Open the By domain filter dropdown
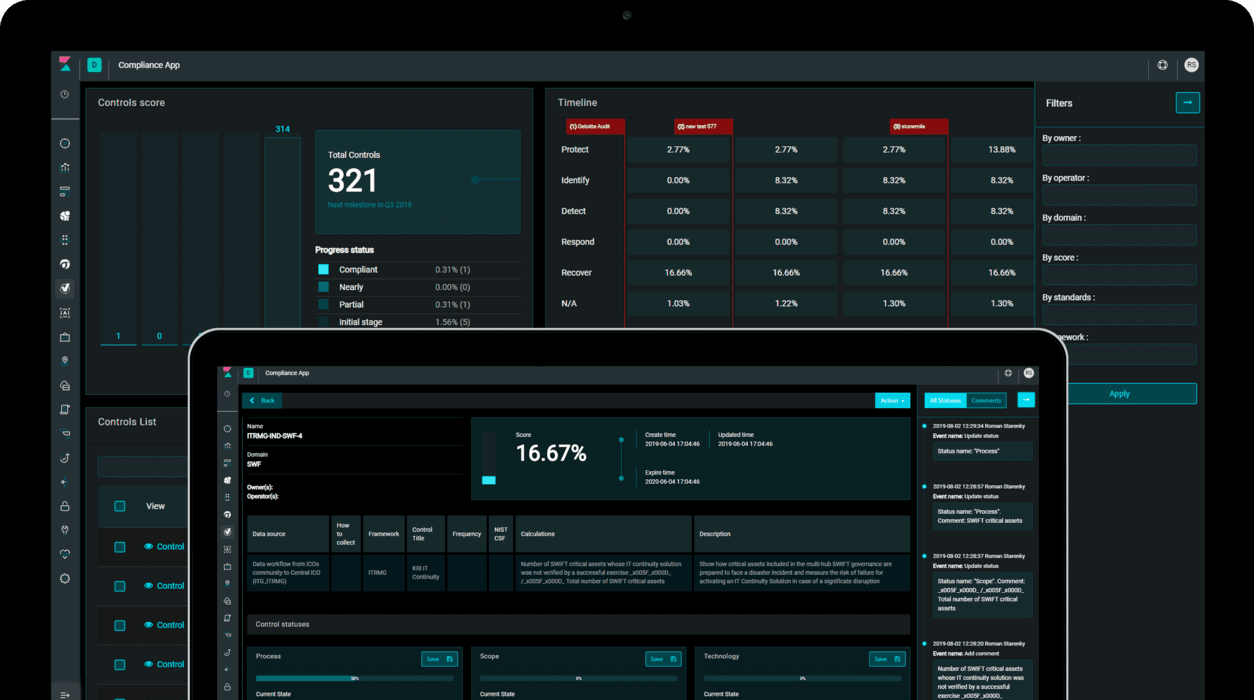 tap(1119, 236)
